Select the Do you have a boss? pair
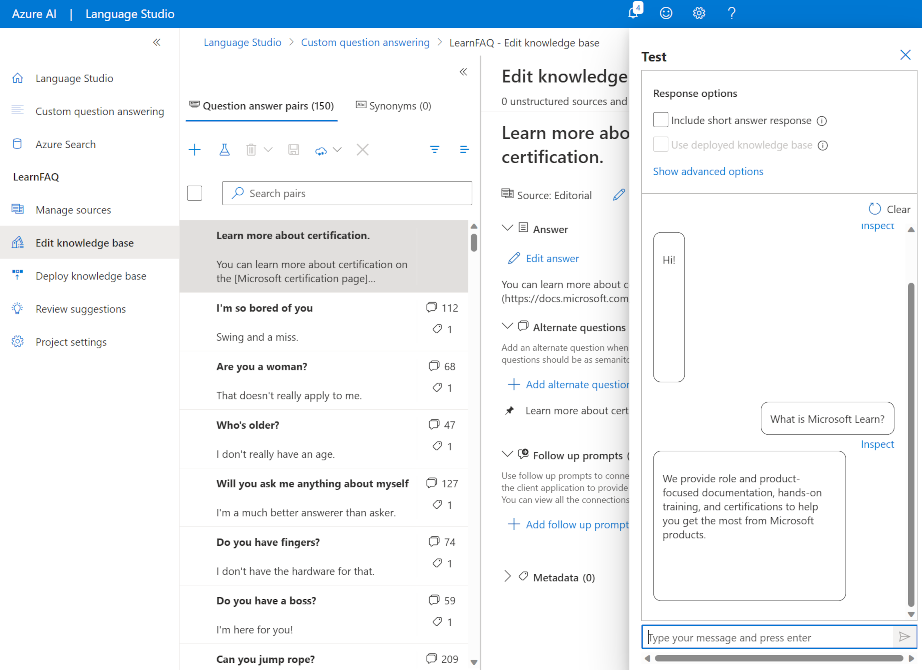 [324, 615]
